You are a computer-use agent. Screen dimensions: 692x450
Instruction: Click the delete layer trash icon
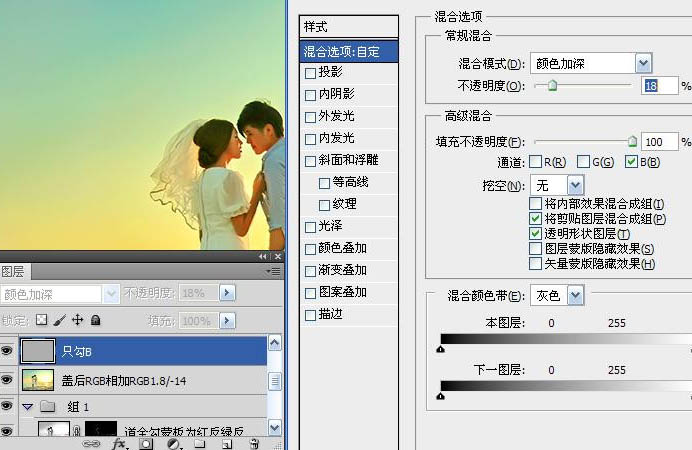pos(254,443)
